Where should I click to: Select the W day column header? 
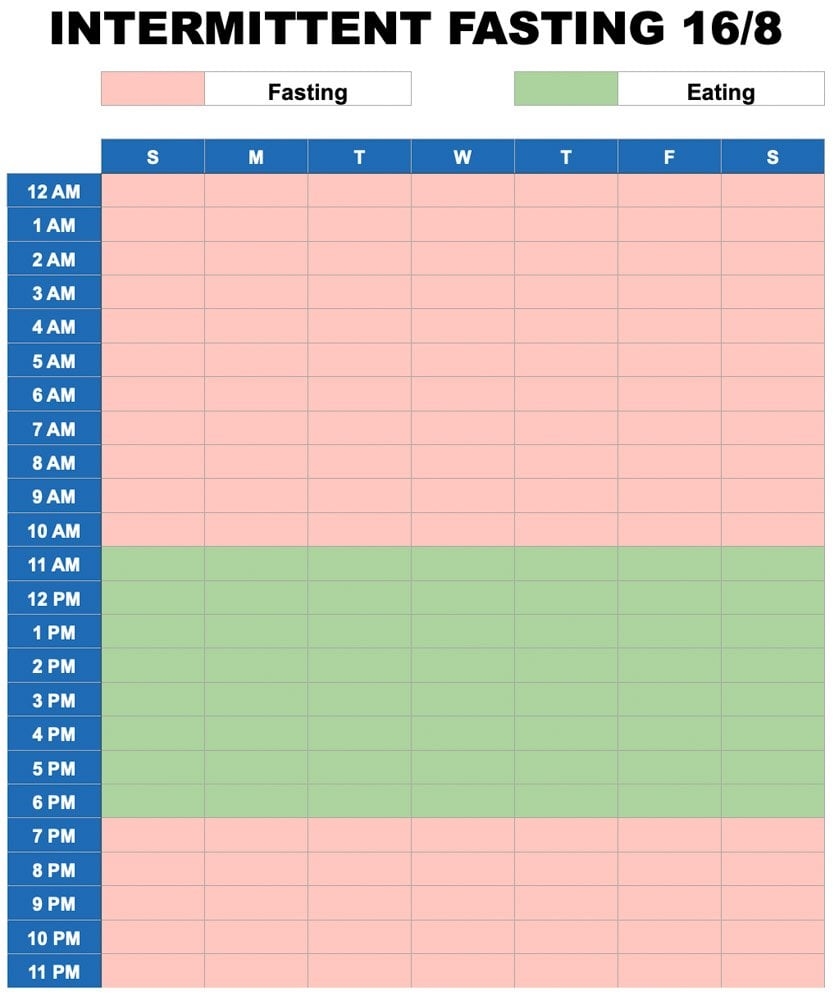click(462, 157)
